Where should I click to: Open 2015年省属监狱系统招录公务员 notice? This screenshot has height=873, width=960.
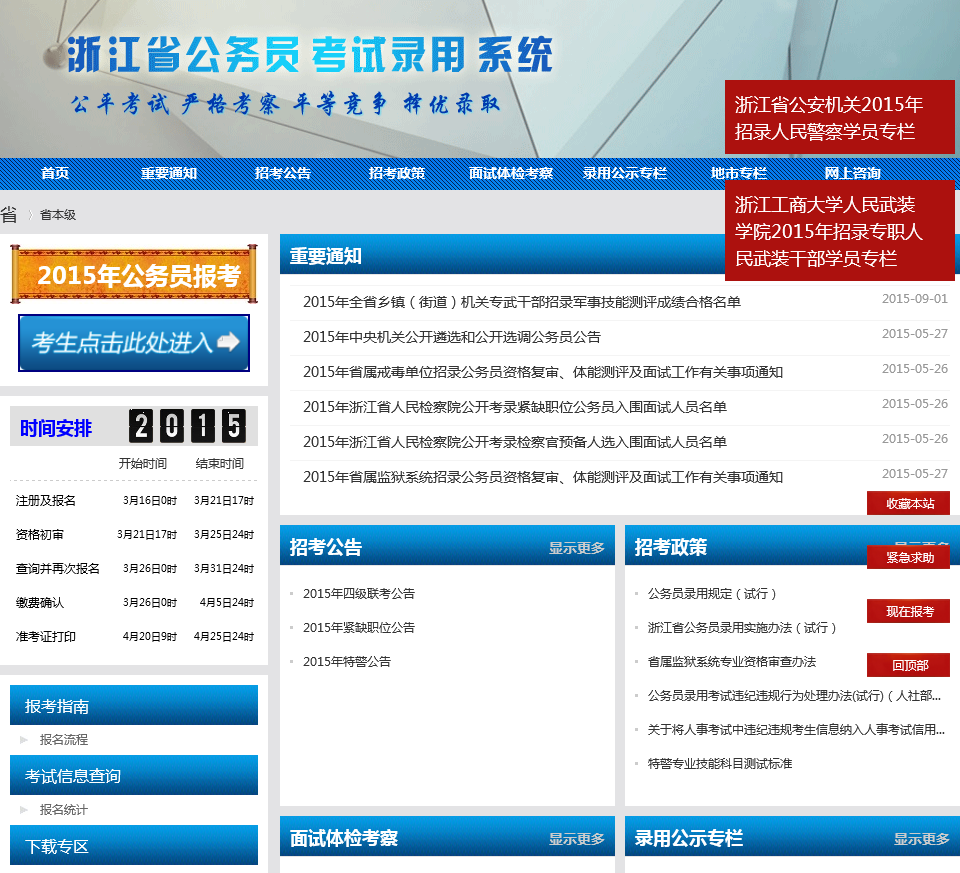[x=542, y=477]
